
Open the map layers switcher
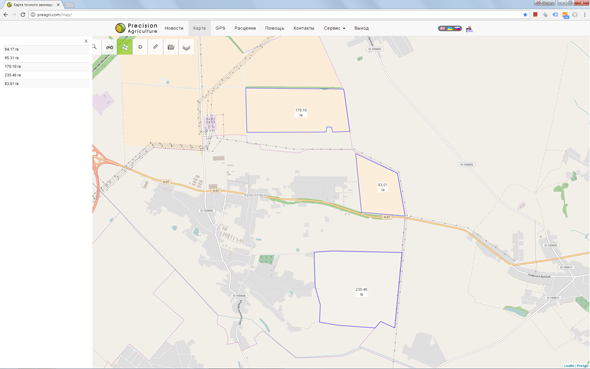click(186, 47)
